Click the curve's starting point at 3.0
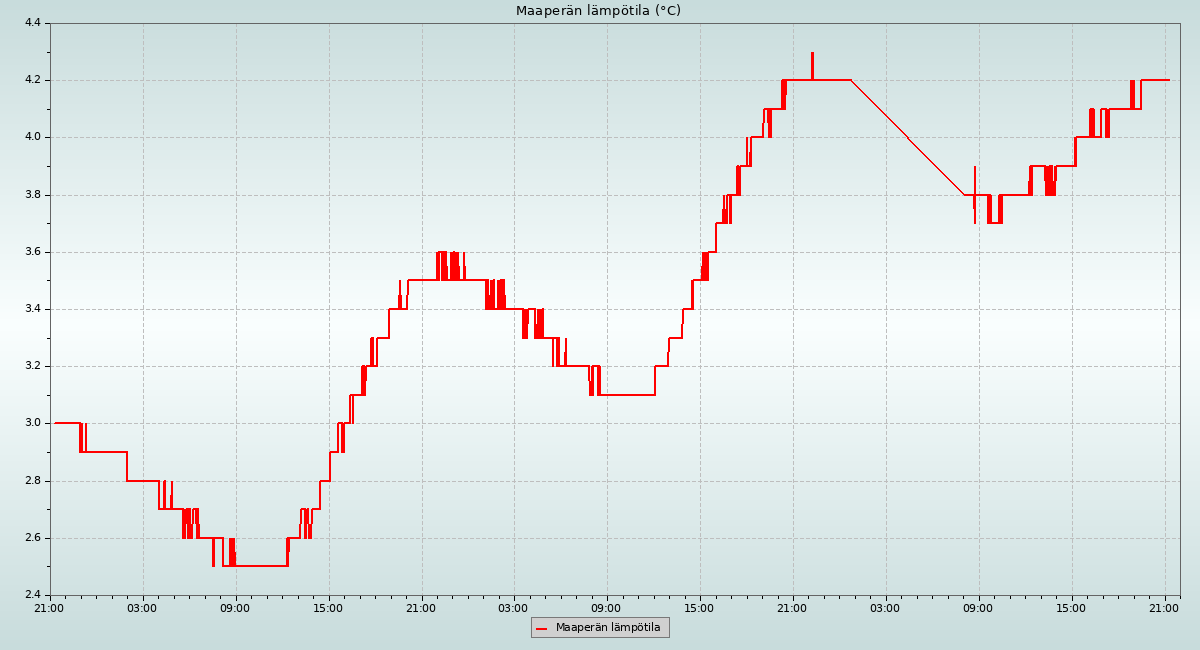This screenshot has width=1200, height=650. pos(56,423)
